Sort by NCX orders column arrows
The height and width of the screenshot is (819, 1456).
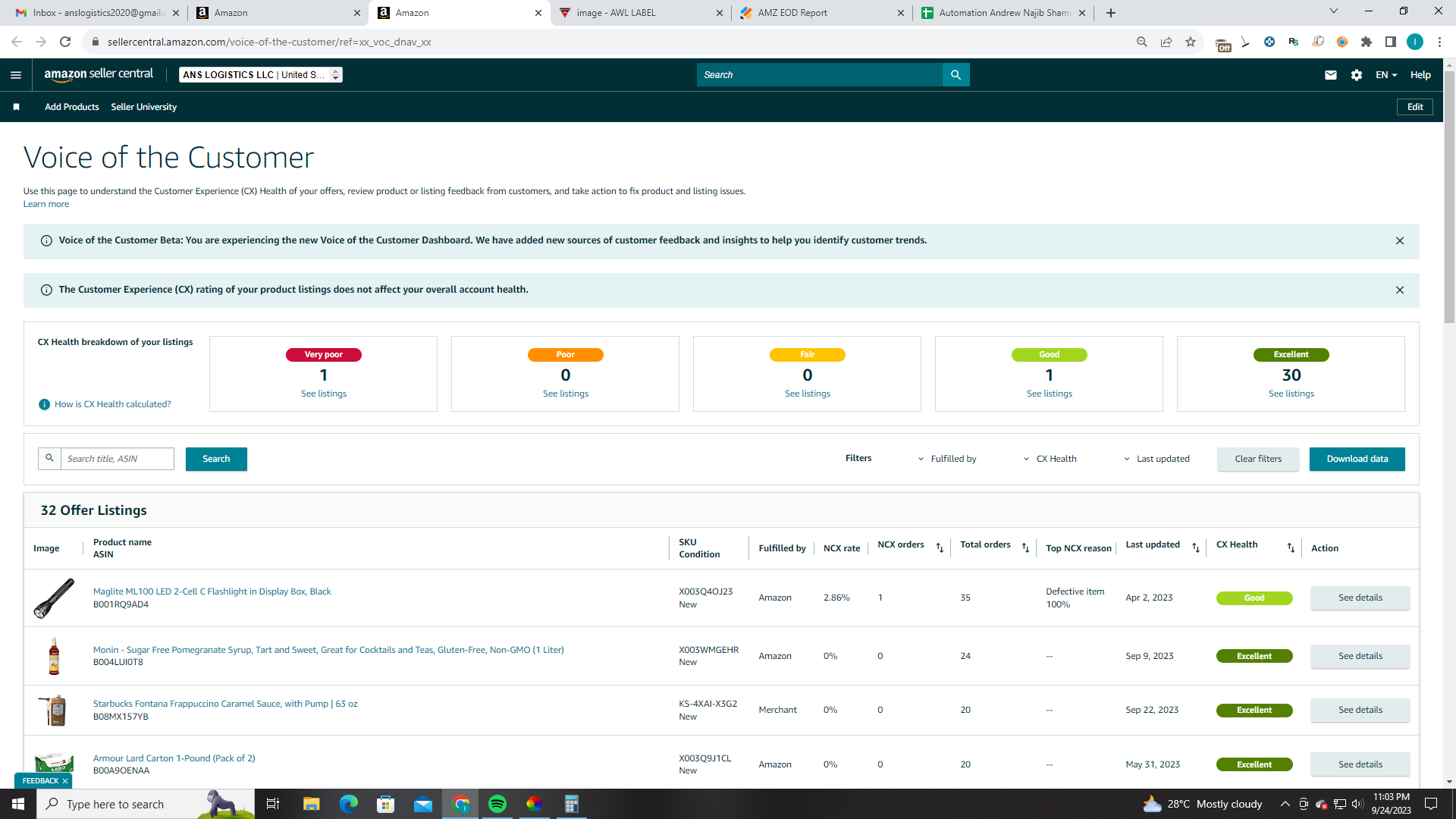tap(940, 548)
